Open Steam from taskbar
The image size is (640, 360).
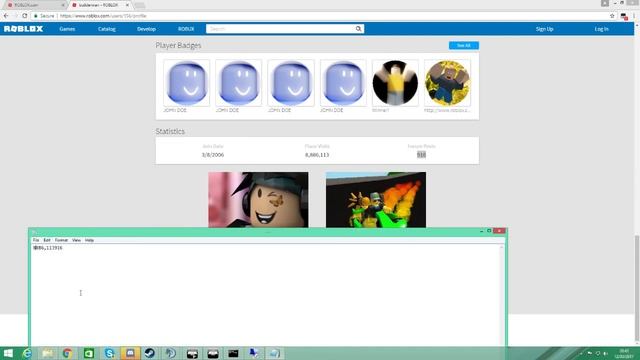coord(150,353)
